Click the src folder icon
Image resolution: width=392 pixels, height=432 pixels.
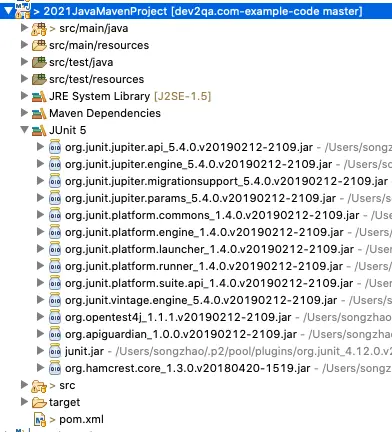coord(39,386)
